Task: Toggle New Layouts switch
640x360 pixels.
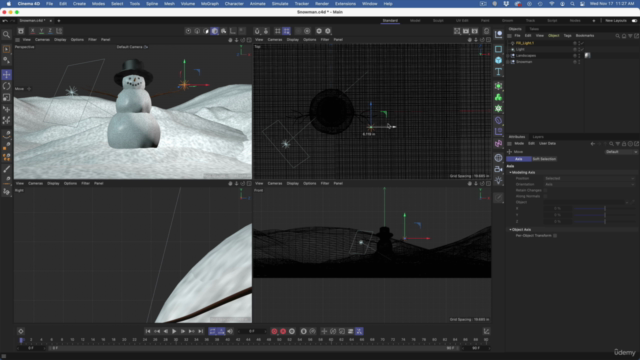Action: (x=634, y=20)
